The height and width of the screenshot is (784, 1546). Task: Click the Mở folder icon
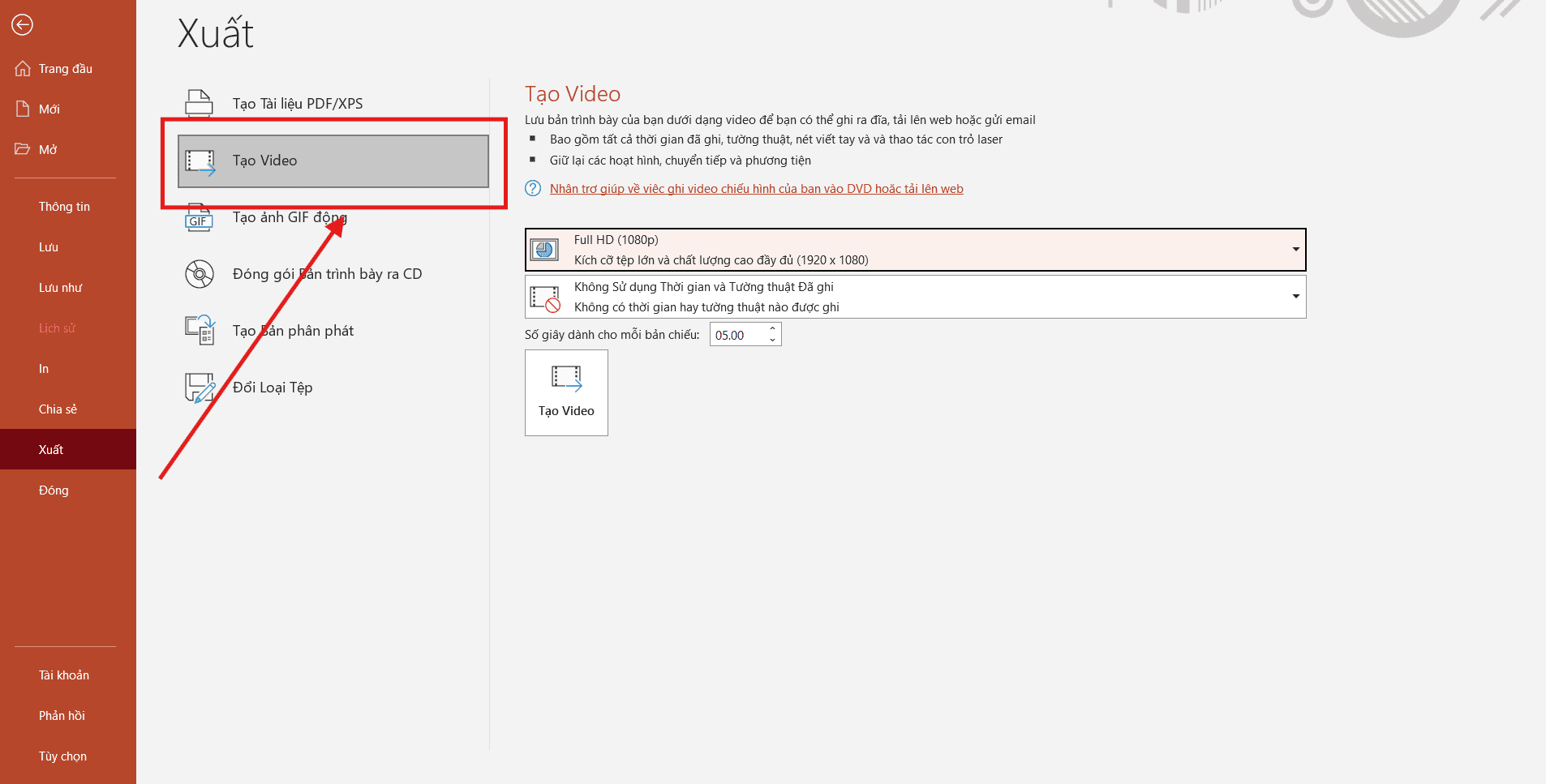pyautogui.click(x=23, y=149)
